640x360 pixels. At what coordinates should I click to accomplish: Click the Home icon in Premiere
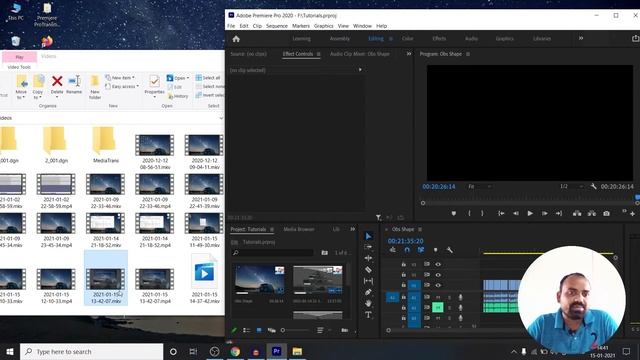point(236,39)
